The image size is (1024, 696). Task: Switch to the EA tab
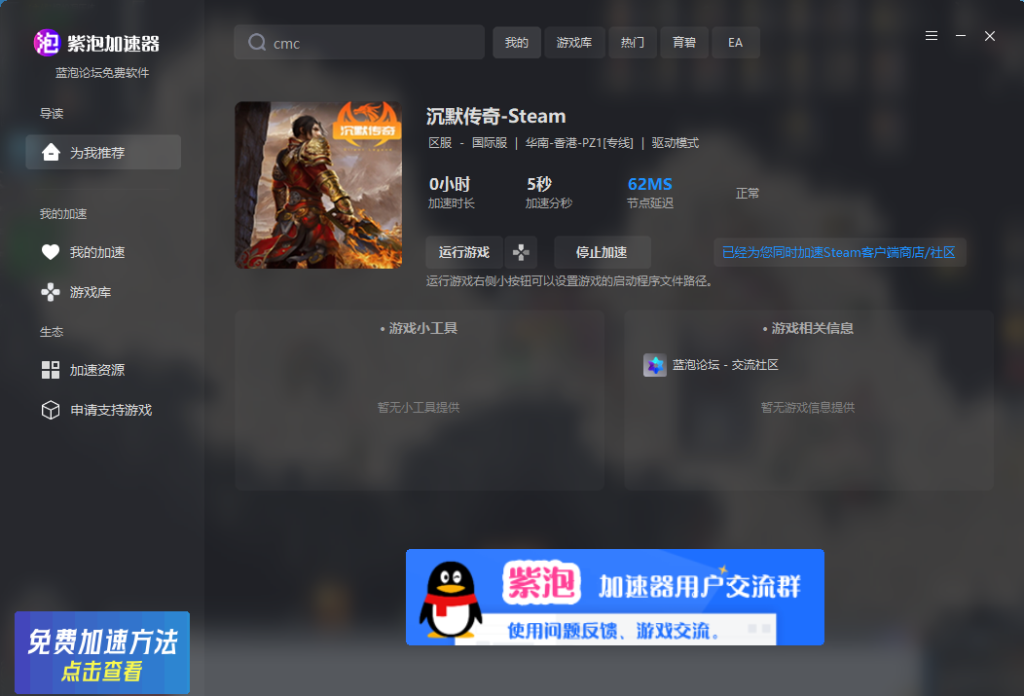tap(735, 42)
